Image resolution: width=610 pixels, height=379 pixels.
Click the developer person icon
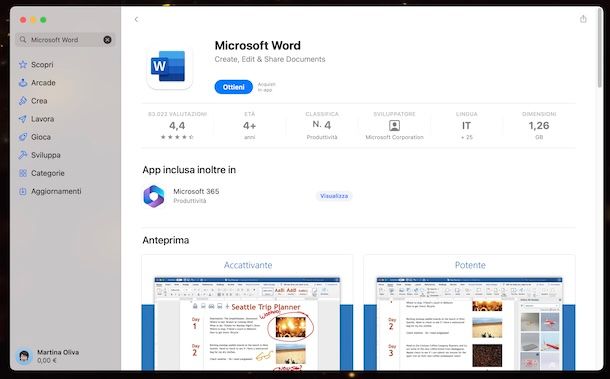pyautogui.click(x=394, y=125)
